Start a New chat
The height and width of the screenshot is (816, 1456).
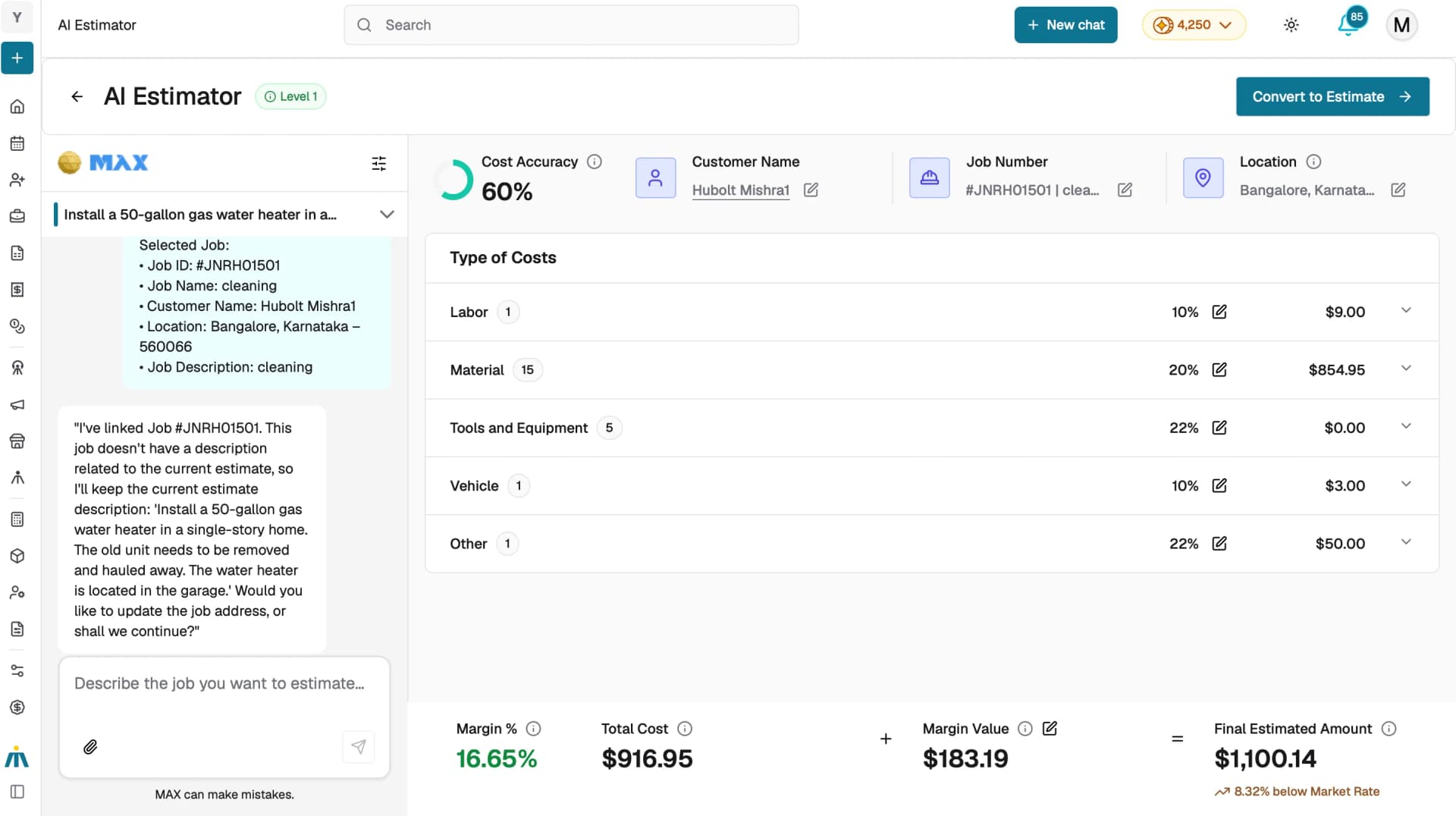point(1065,25)
